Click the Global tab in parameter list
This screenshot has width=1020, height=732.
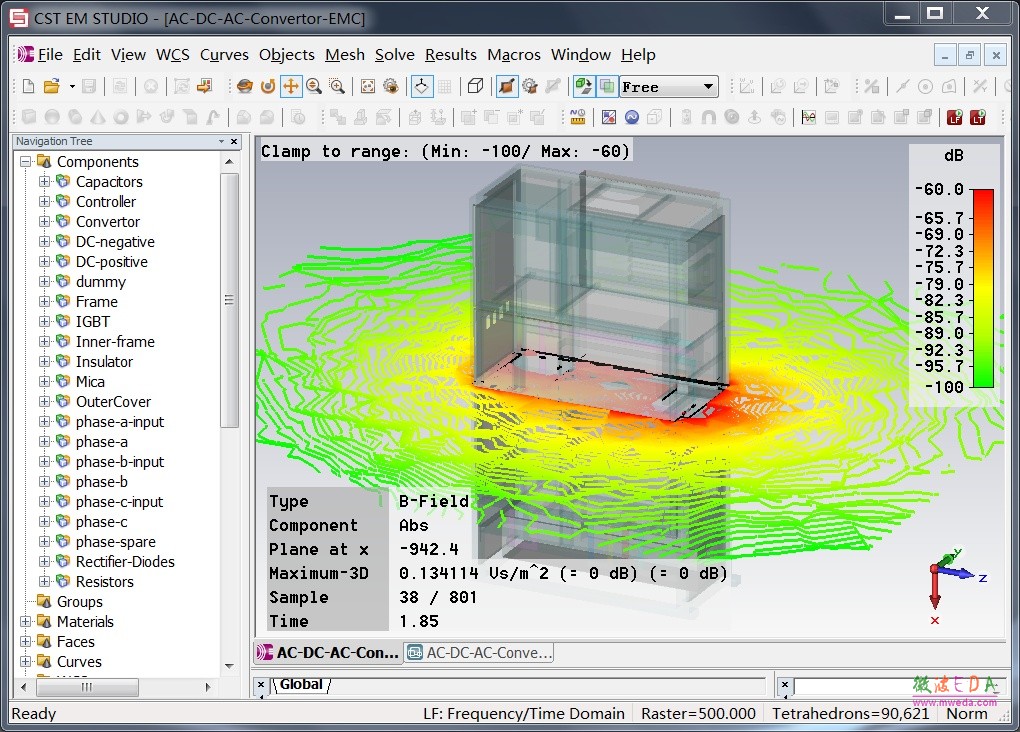301,685
